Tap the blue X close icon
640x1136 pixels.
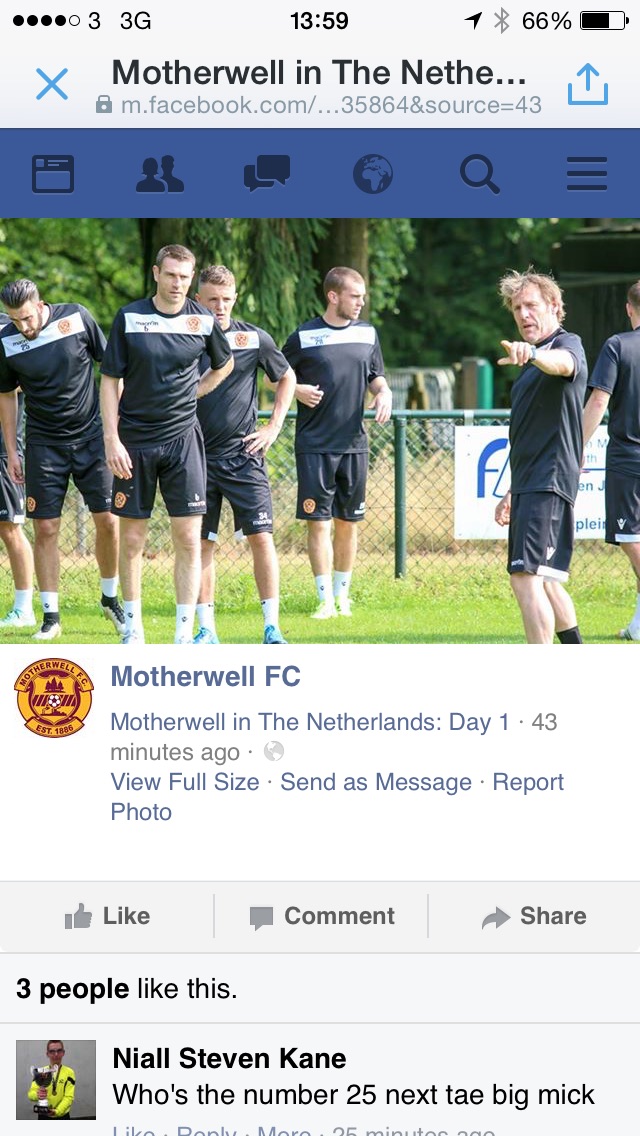coord(52,84)
